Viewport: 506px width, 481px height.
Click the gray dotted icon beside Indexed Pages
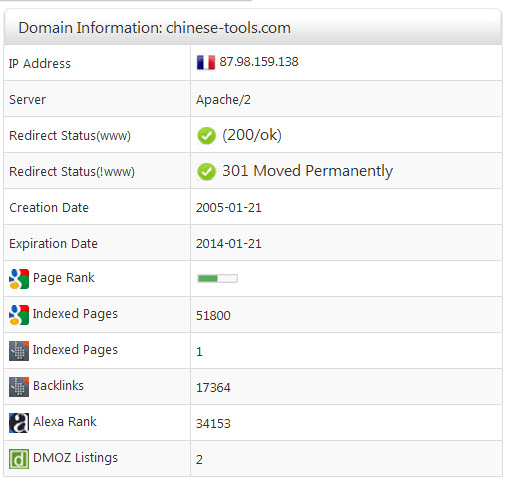coord(19,351)
